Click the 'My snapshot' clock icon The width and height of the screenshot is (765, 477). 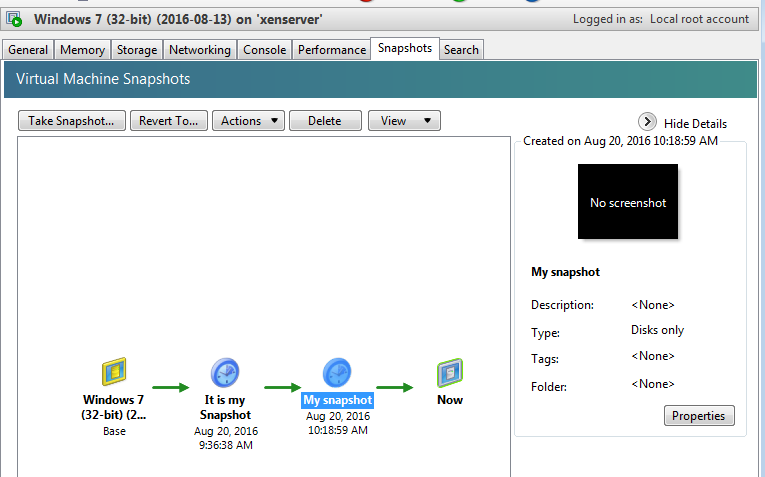click(337, 373)
